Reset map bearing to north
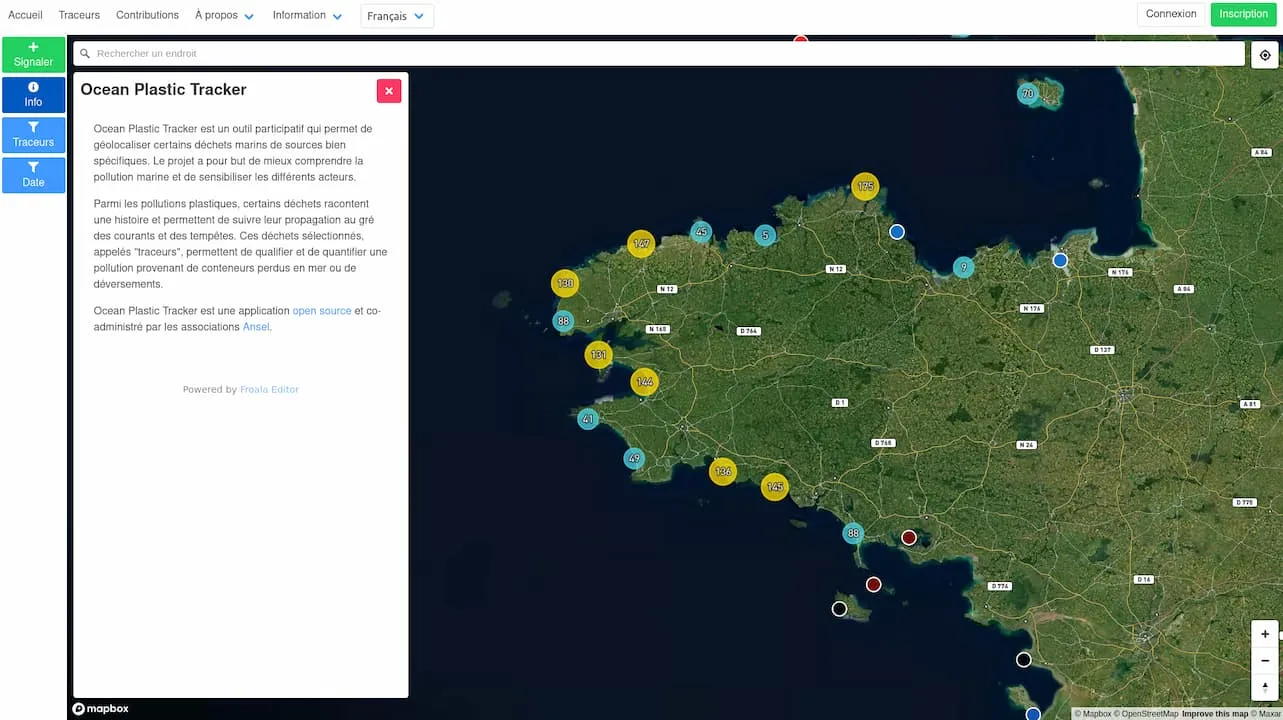This screenshot has width=1283, height=720. [1265, 686]
